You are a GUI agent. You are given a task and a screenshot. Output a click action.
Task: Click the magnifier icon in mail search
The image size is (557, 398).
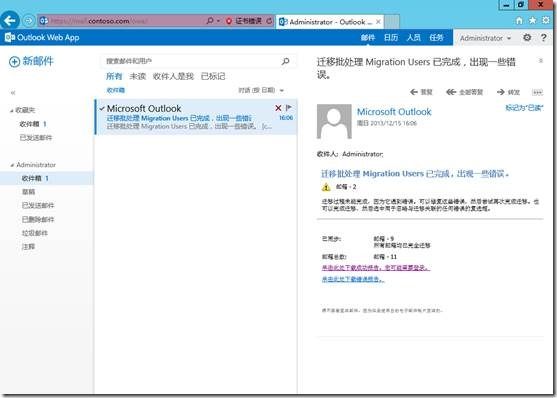(x=285, y=61)
